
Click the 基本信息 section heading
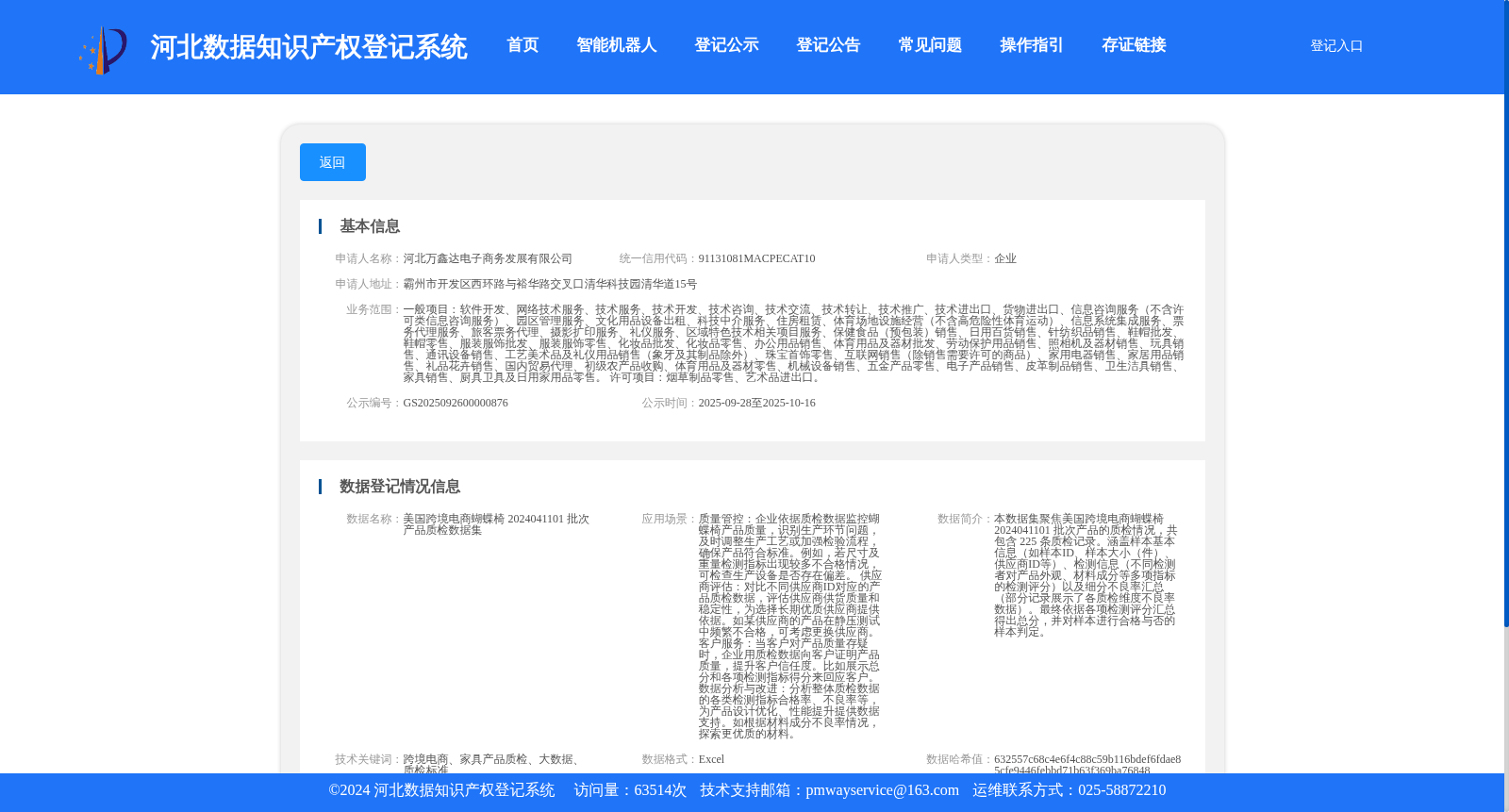tap(370, 226)
